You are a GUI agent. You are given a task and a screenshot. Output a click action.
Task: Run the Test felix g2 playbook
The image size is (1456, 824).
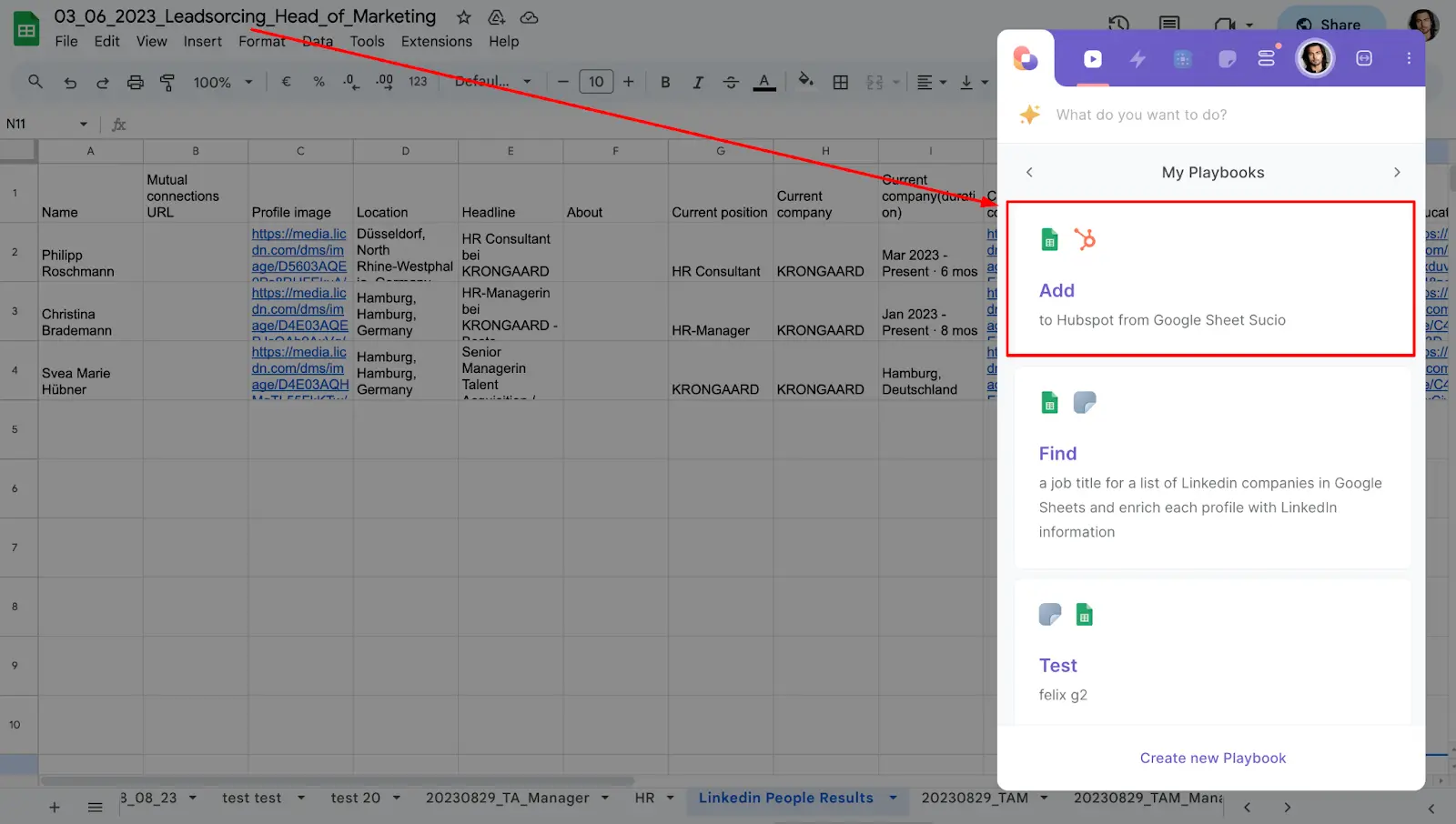click(x=1212, y=652)
